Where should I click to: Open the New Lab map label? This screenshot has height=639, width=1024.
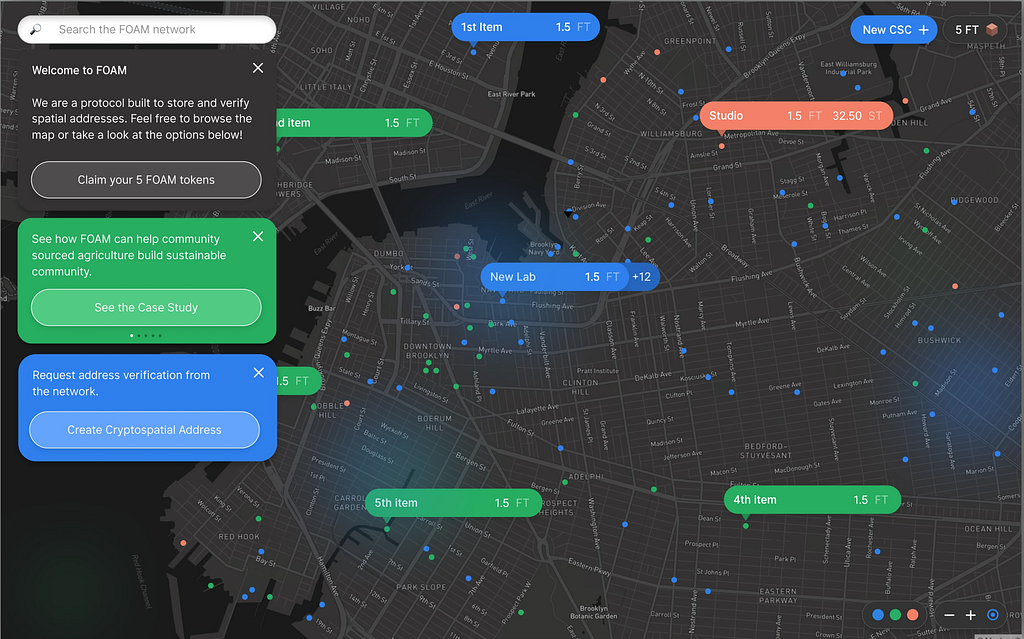coord(554,277)
